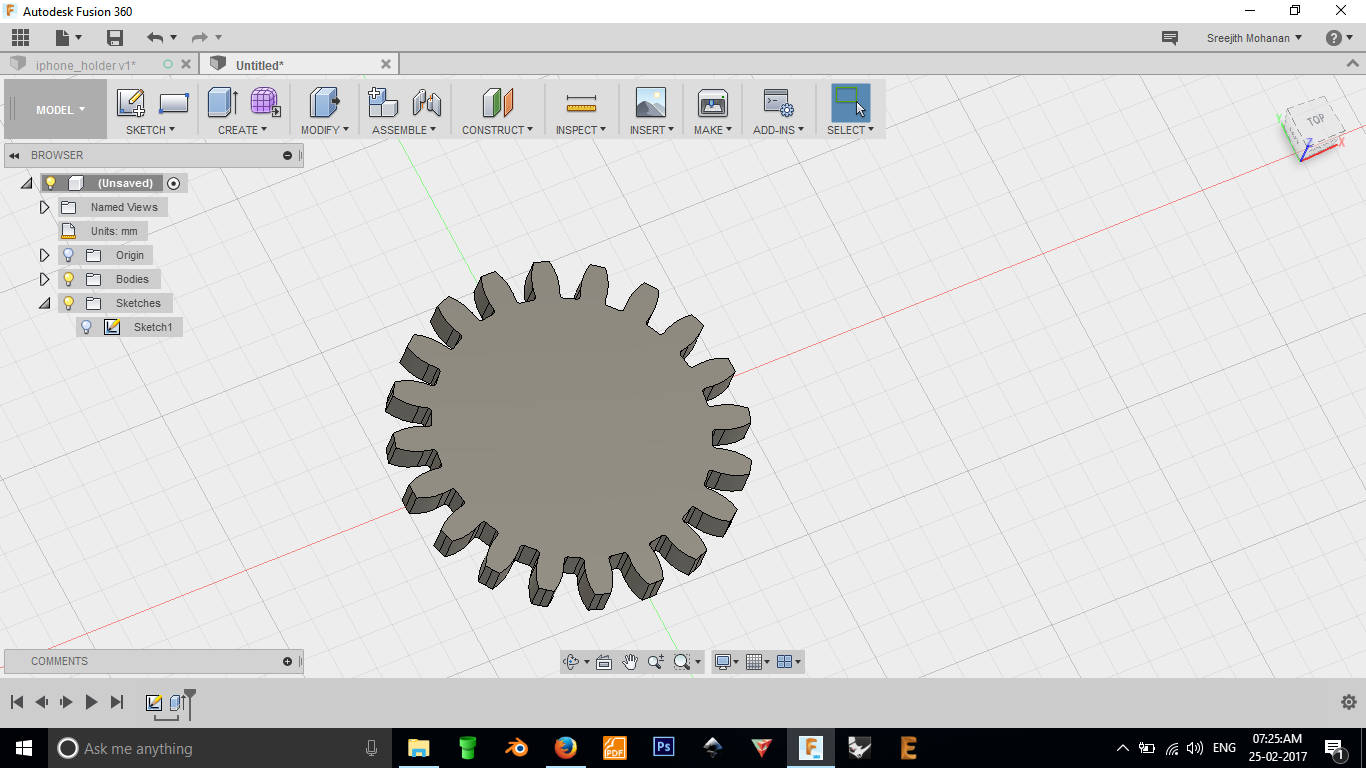Undo the last action
1366x768 pixels.
[155, 38]
